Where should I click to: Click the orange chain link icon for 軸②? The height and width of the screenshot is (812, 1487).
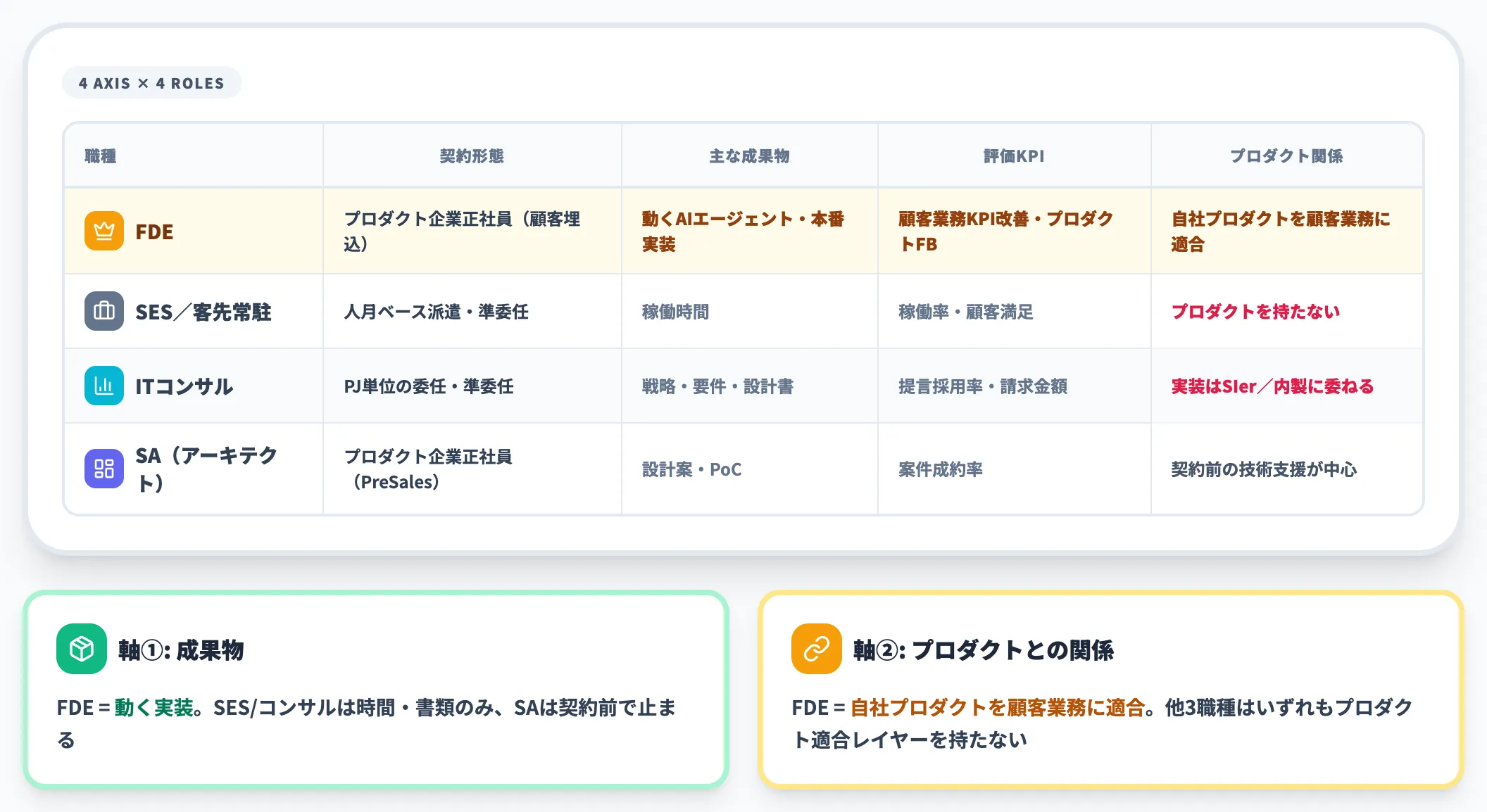click(817, 649)
